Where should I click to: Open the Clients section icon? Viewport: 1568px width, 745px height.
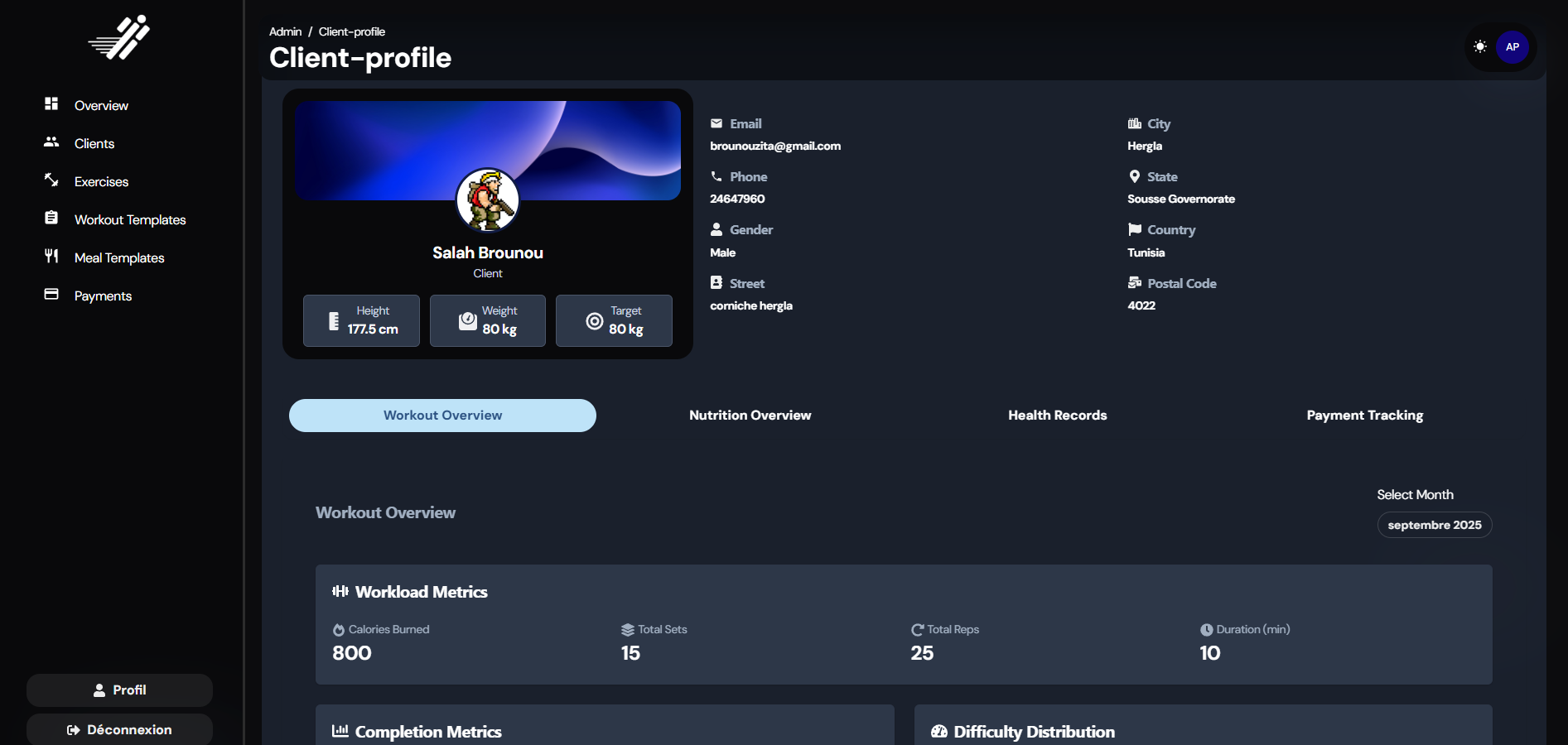51,143
